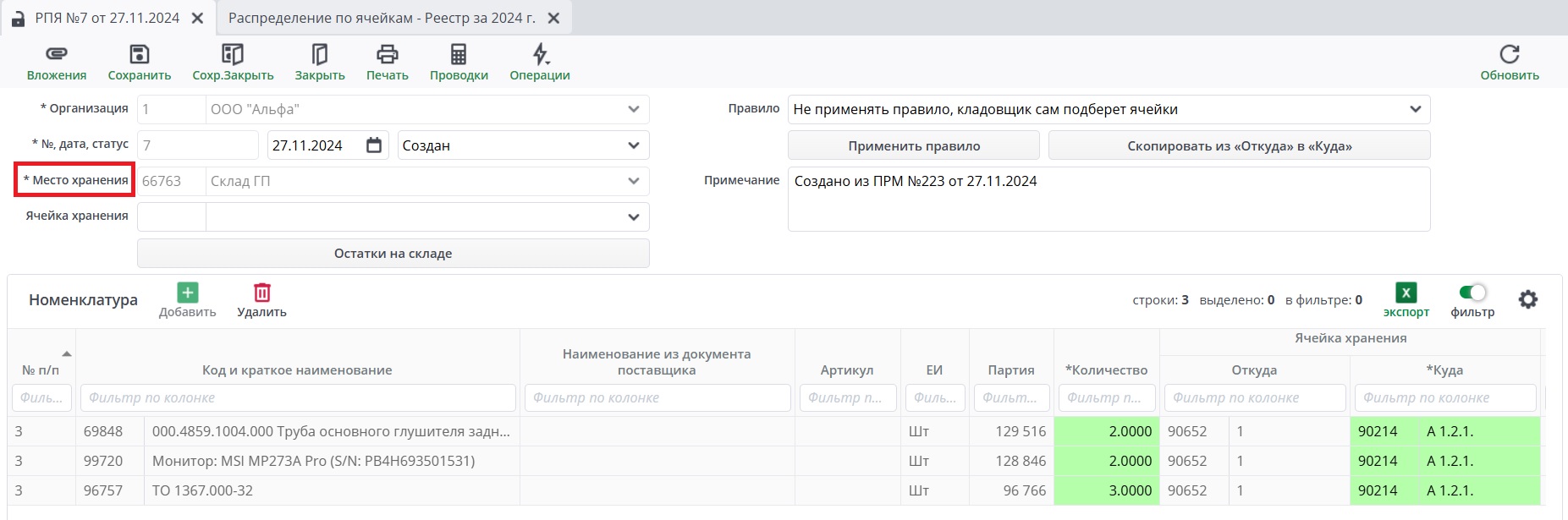Open Проводки calculator icon
The width and height of the screenshot is (1568, 520).
pyautogui.click(x=458, y=55)
